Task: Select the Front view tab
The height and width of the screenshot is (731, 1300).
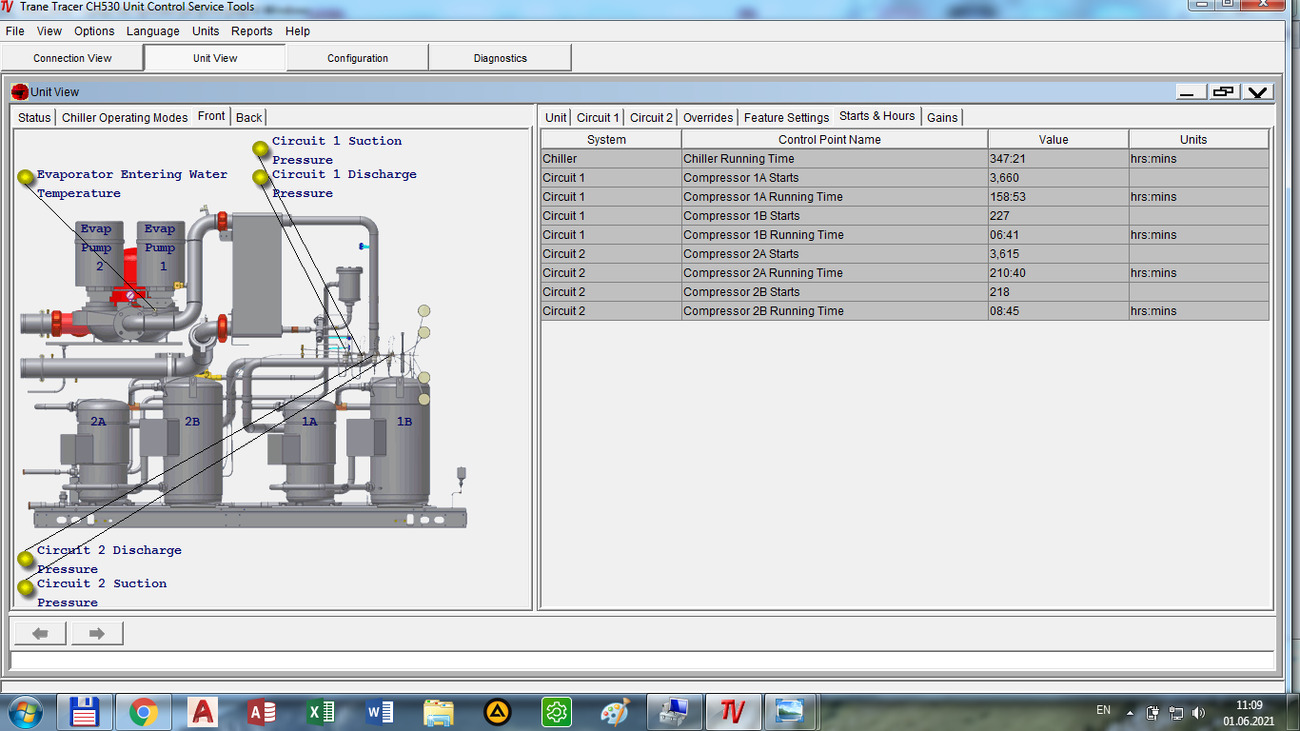Action: [x=211, y=116]
